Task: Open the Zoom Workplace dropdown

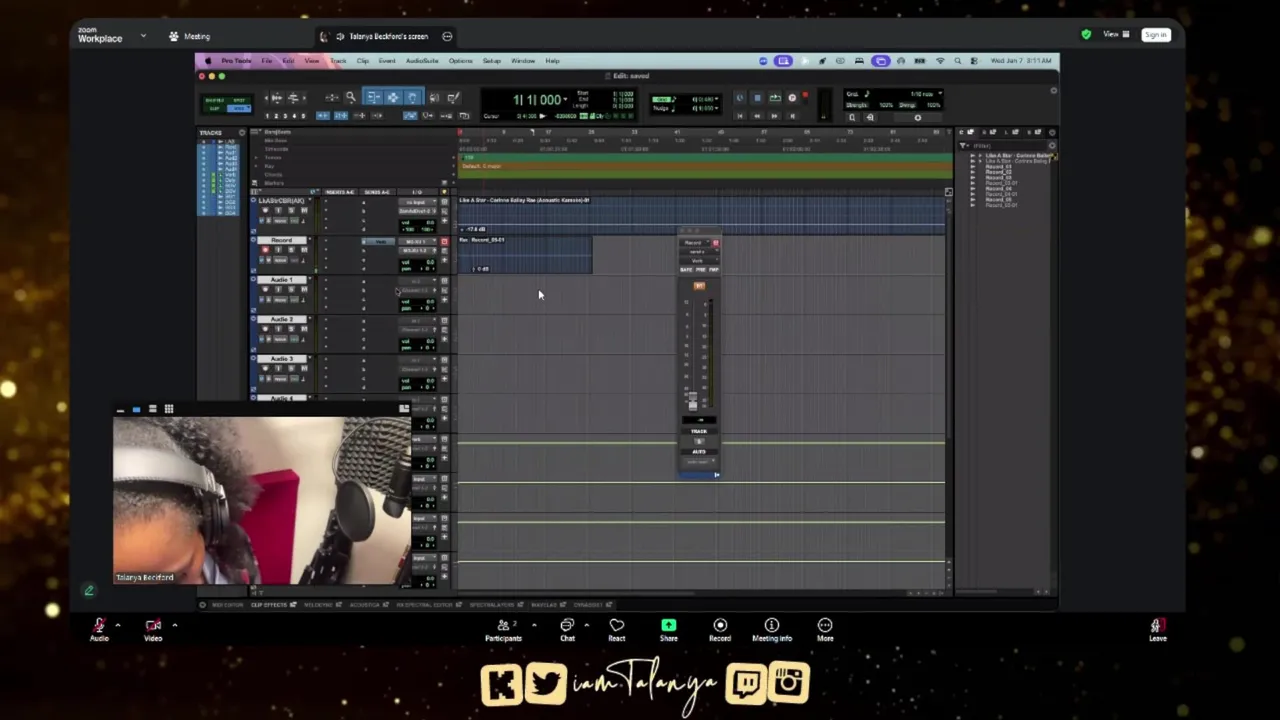Action: point(143,36)
